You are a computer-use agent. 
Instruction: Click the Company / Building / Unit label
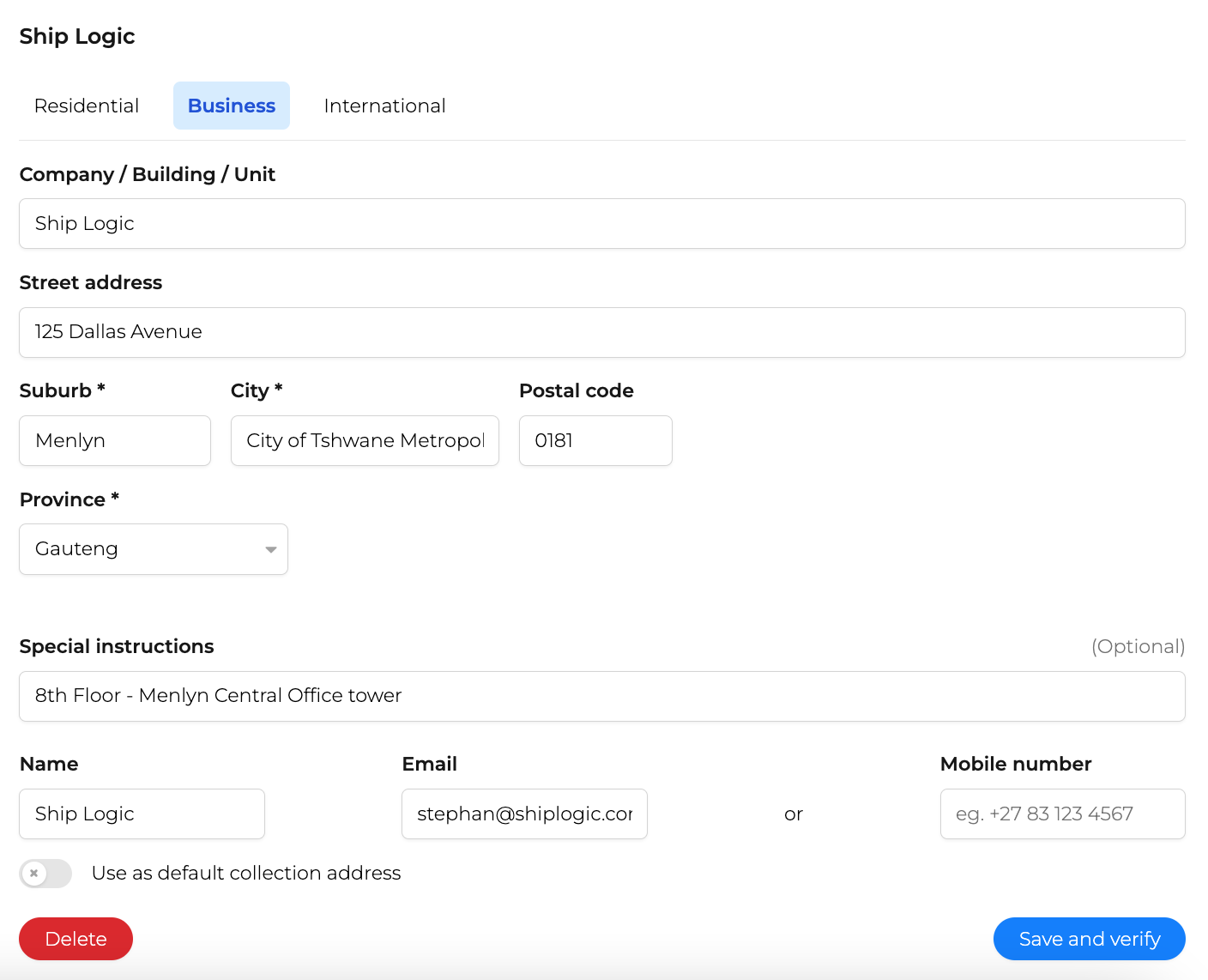tap(148, 174)
